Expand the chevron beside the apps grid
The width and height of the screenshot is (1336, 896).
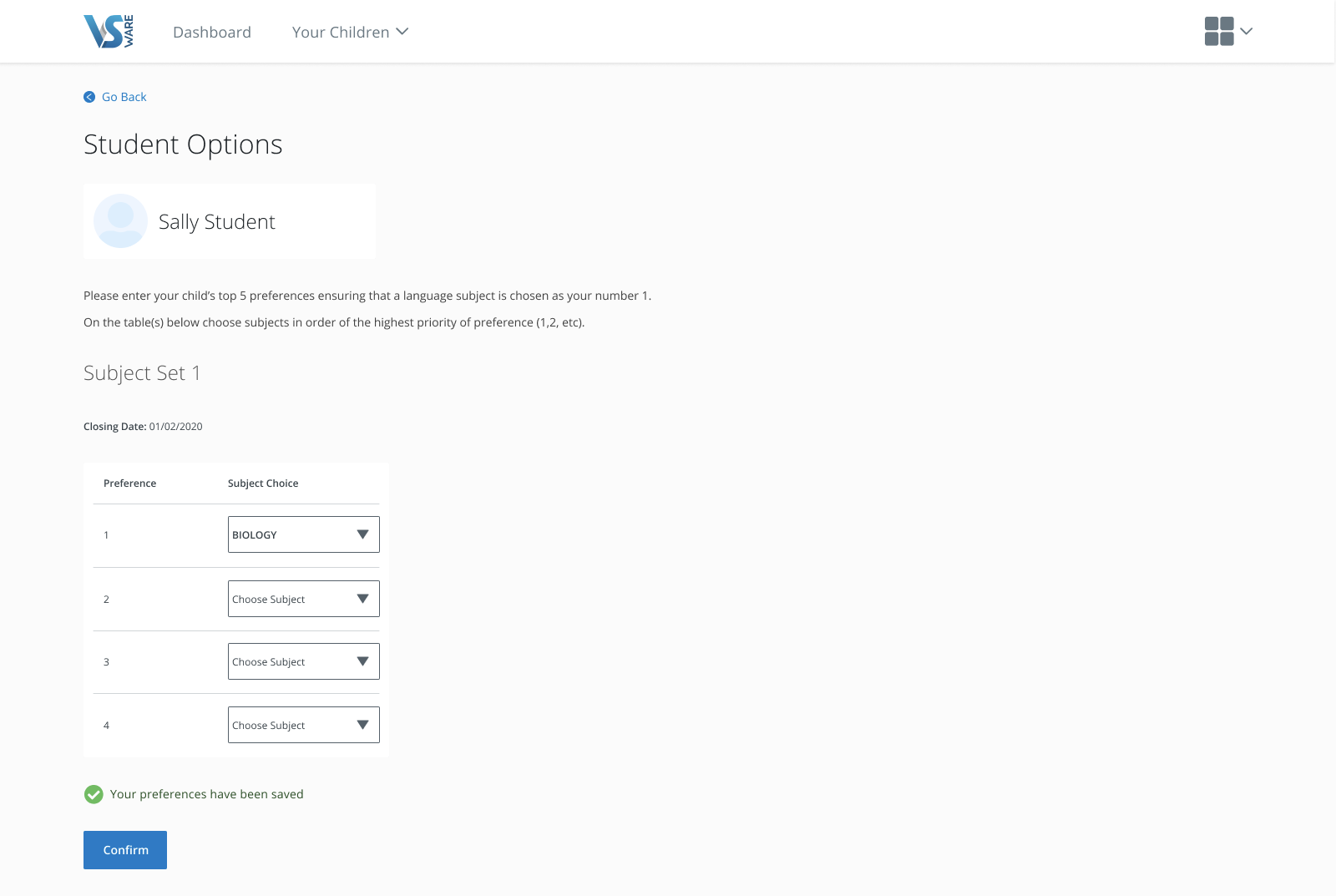(x=1247, y=32)
